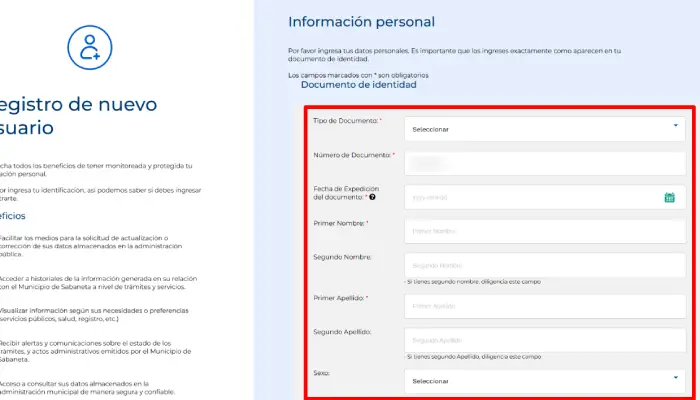The image size is (700, 400).
Task: Open the Tipo de Documento dropdown
Action: coord(545,129)
